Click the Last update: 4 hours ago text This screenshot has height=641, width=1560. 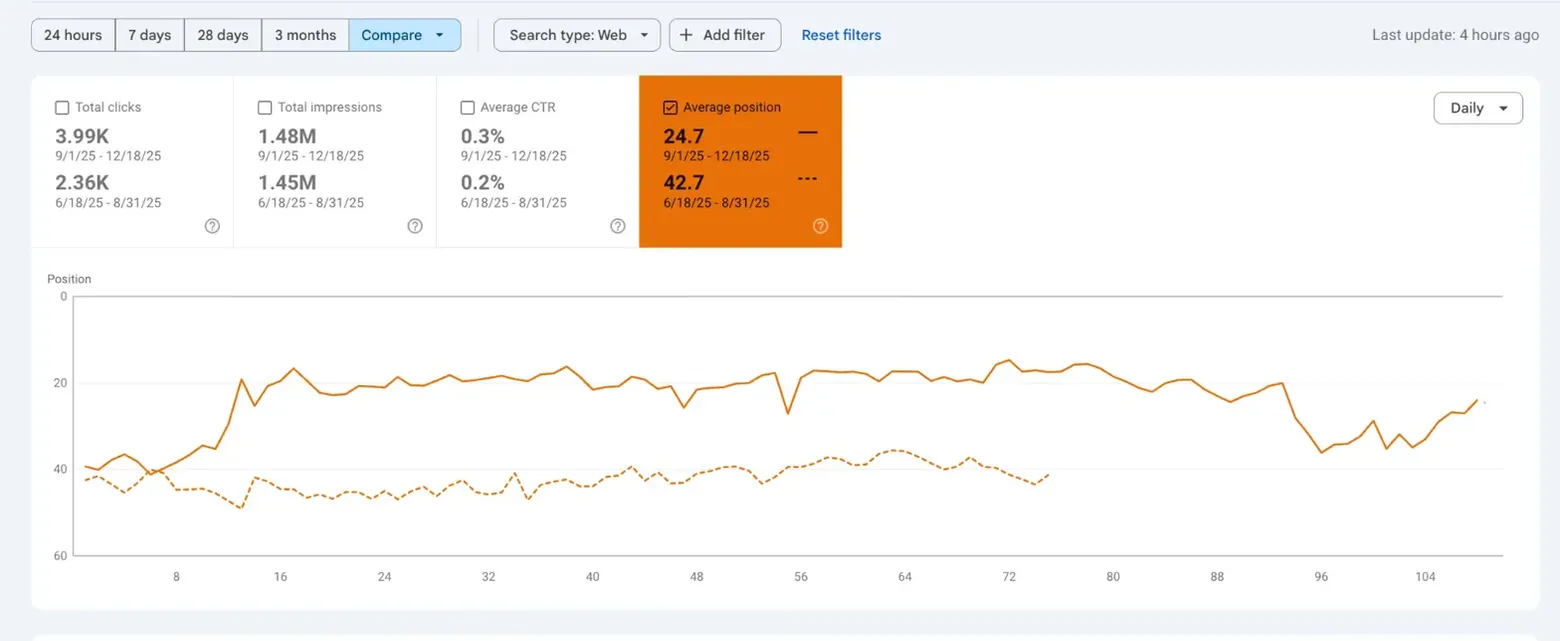click(x=1455, y=35)
